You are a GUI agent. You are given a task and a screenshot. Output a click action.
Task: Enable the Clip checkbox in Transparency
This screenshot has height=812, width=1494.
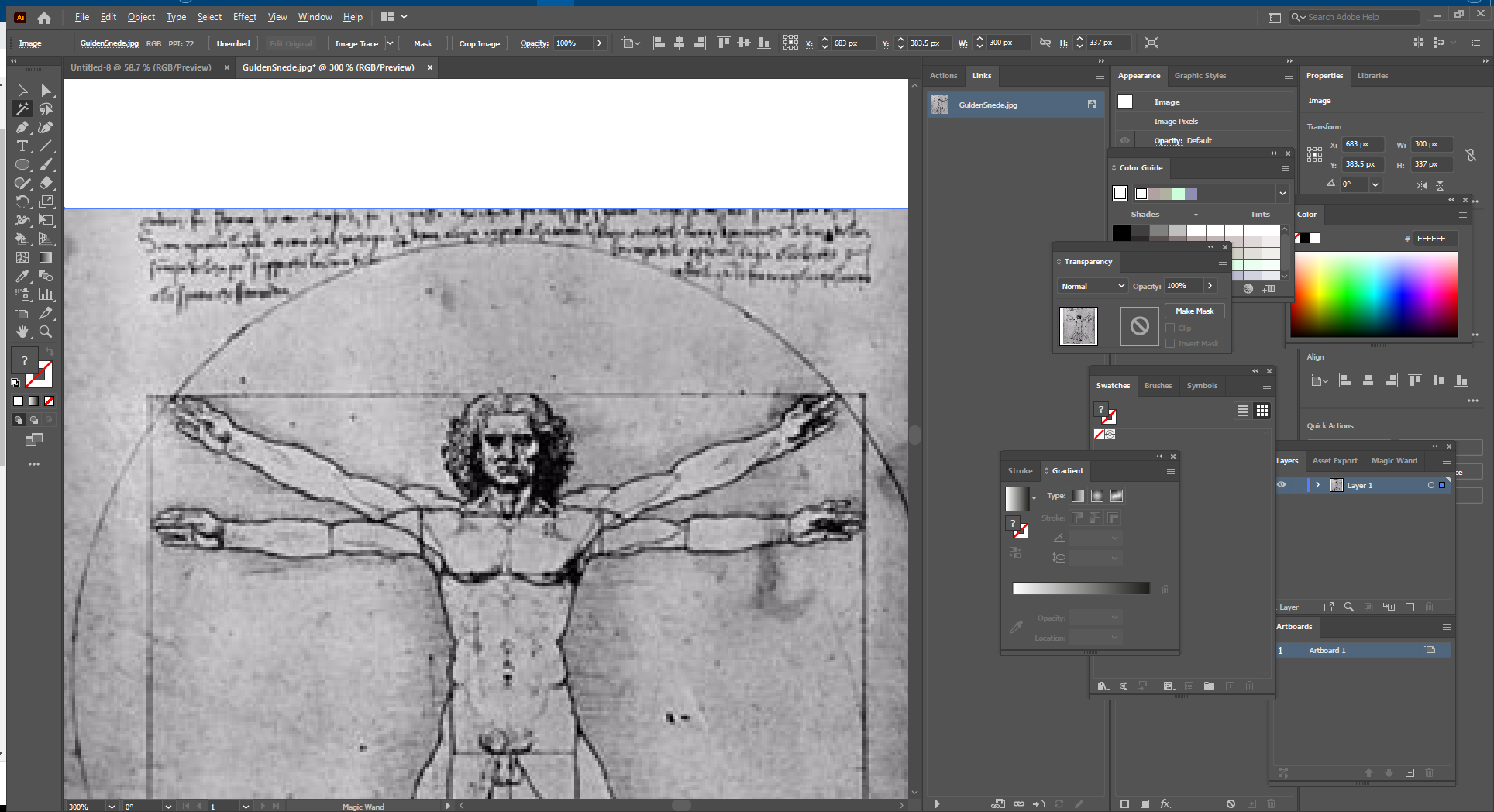coord(1170,328)
